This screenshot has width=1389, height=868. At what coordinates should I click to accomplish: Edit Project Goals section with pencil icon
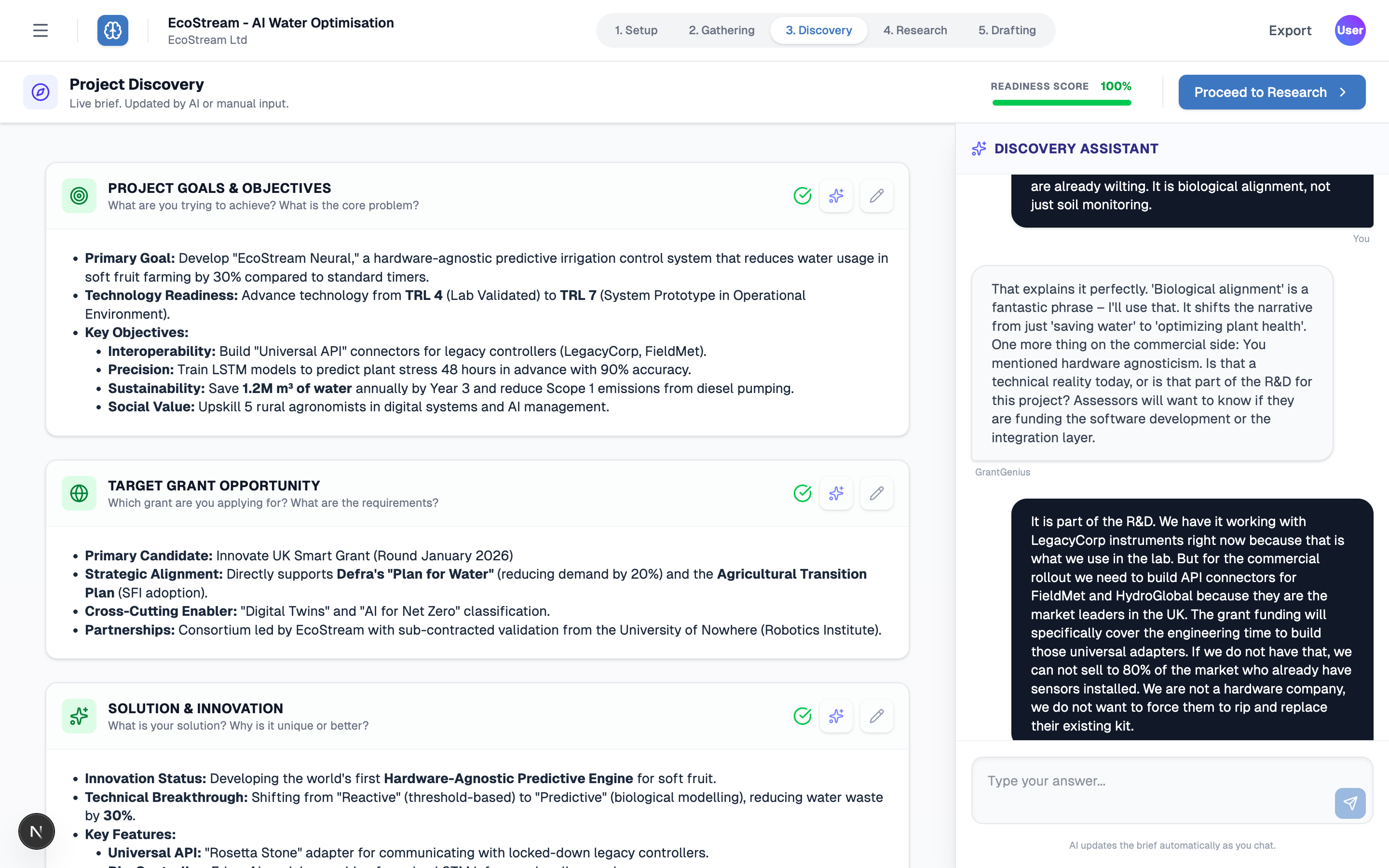point(876,196)
